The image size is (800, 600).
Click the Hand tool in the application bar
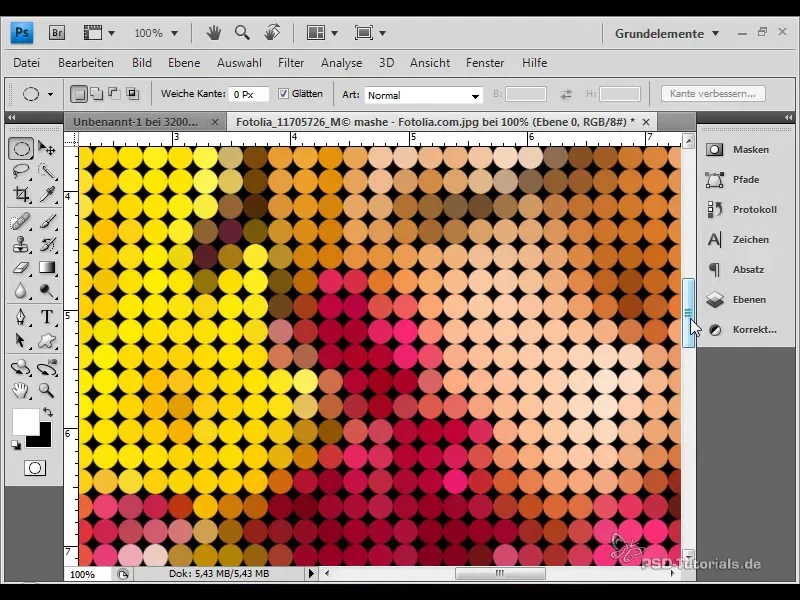click(213, 33)
